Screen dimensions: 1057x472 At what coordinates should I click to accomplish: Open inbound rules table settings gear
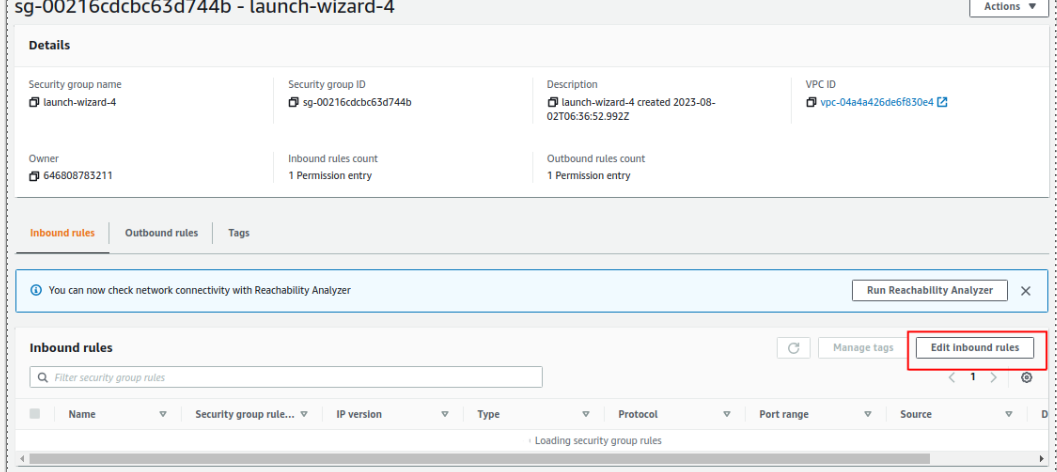[x=1026, y=377]
